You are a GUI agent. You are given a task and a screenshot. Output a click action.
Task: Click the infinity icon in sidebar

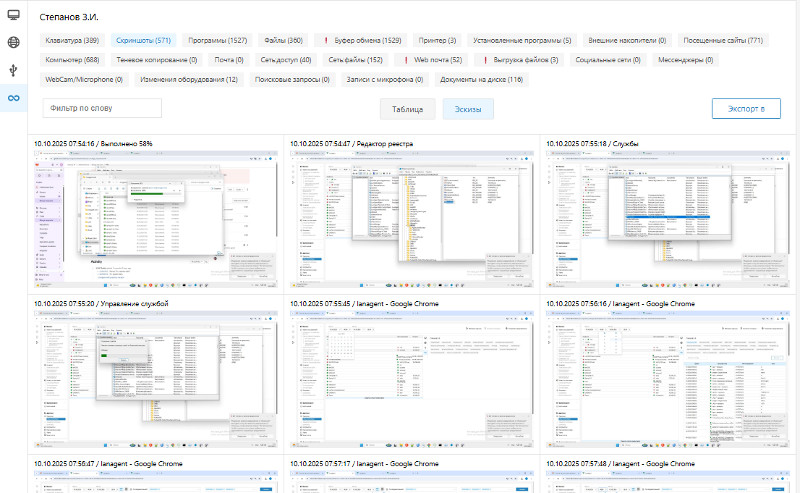click(x=13, y=97)
